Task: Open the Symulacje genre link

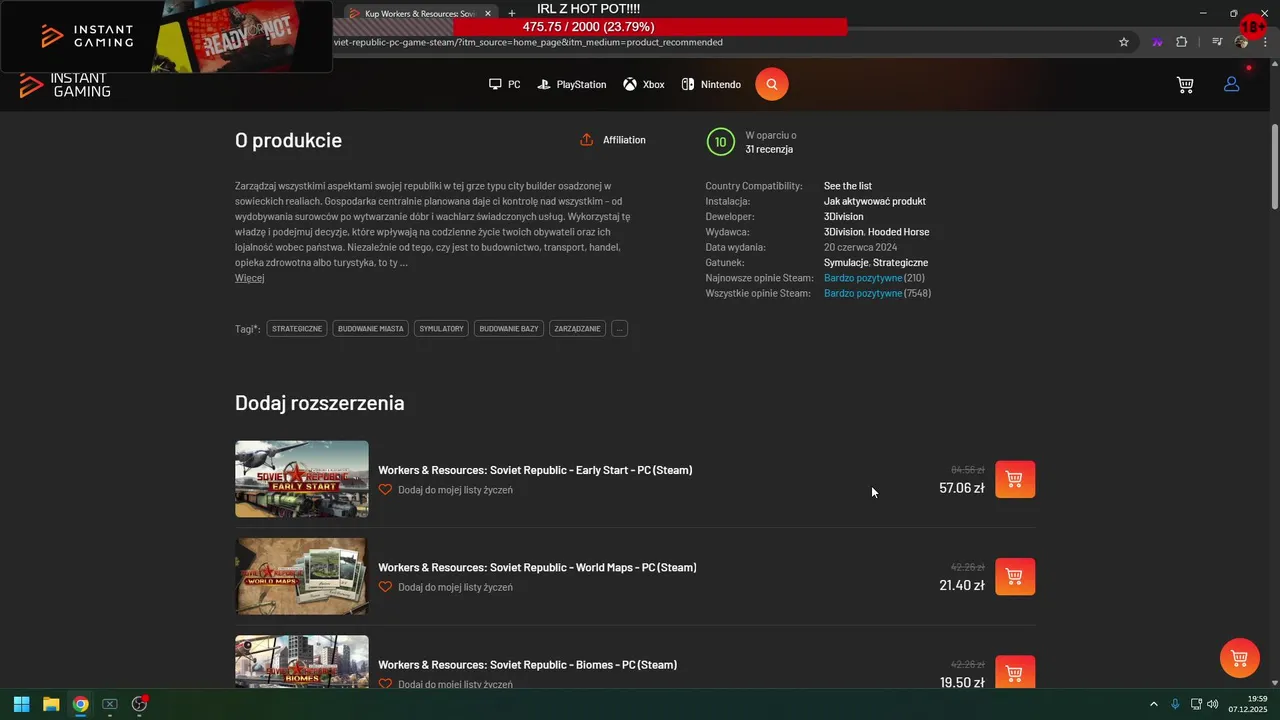Action: (x=846, y=262)
